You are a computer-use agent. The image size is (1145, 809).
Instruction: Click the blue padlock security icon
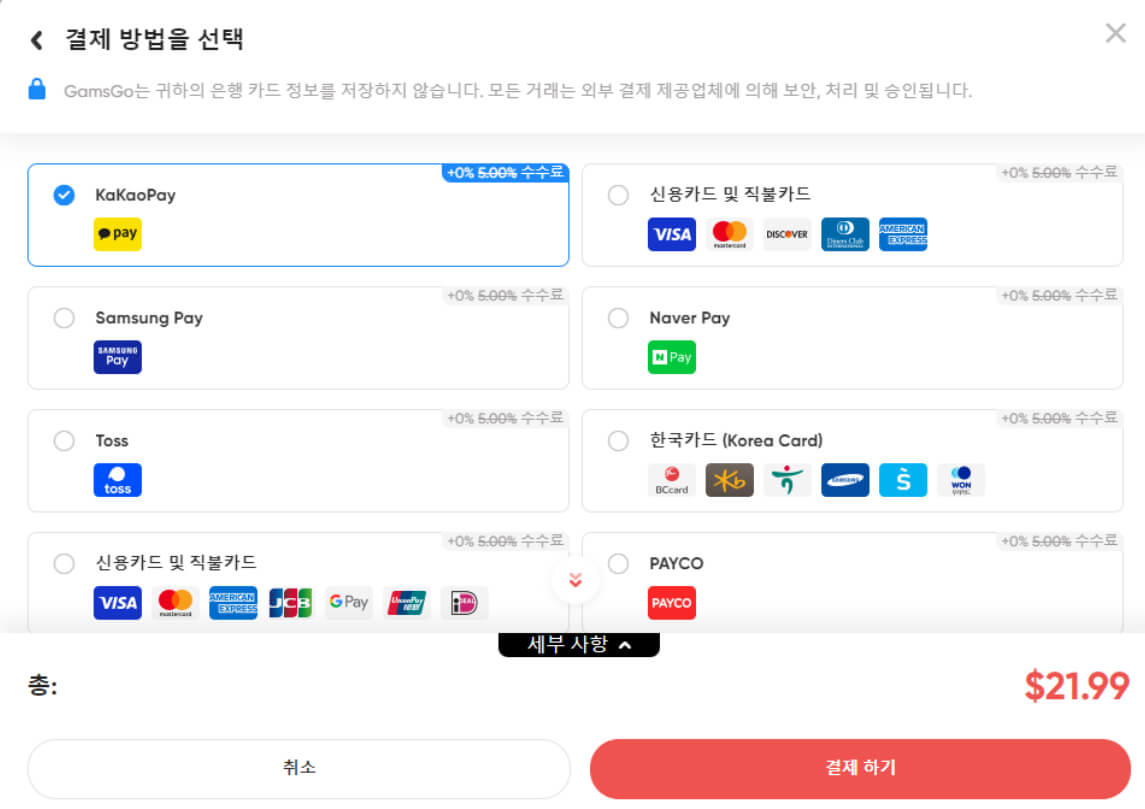[x=37, y=89]
